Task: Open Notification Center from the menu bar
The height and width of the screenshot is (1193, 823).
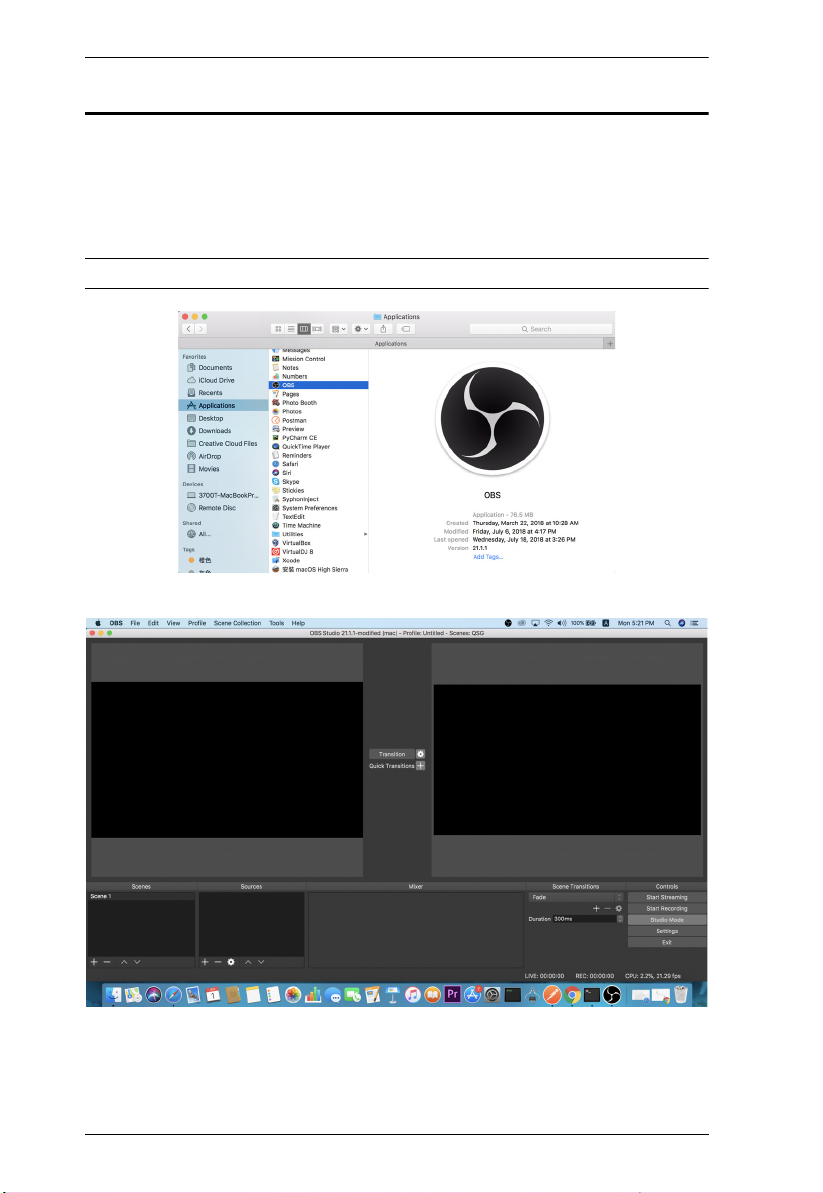Action: coord(694,623)
